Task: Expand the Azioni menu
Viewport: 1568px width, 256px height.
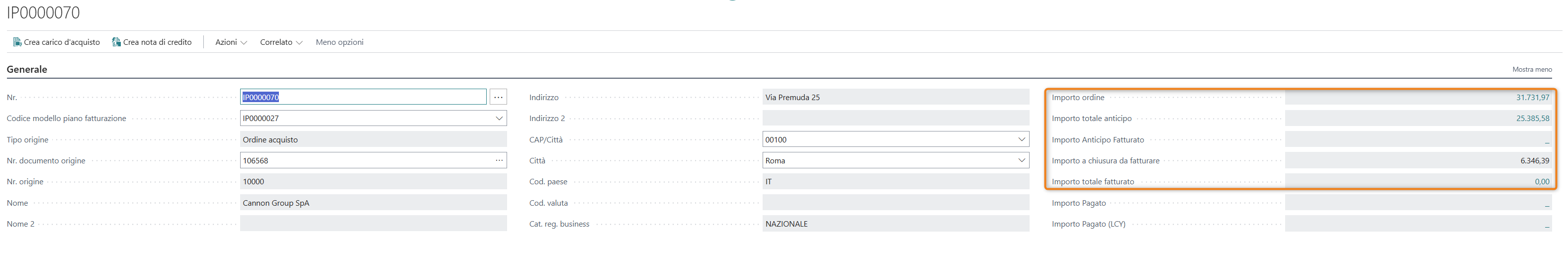Action: [231, 42]
